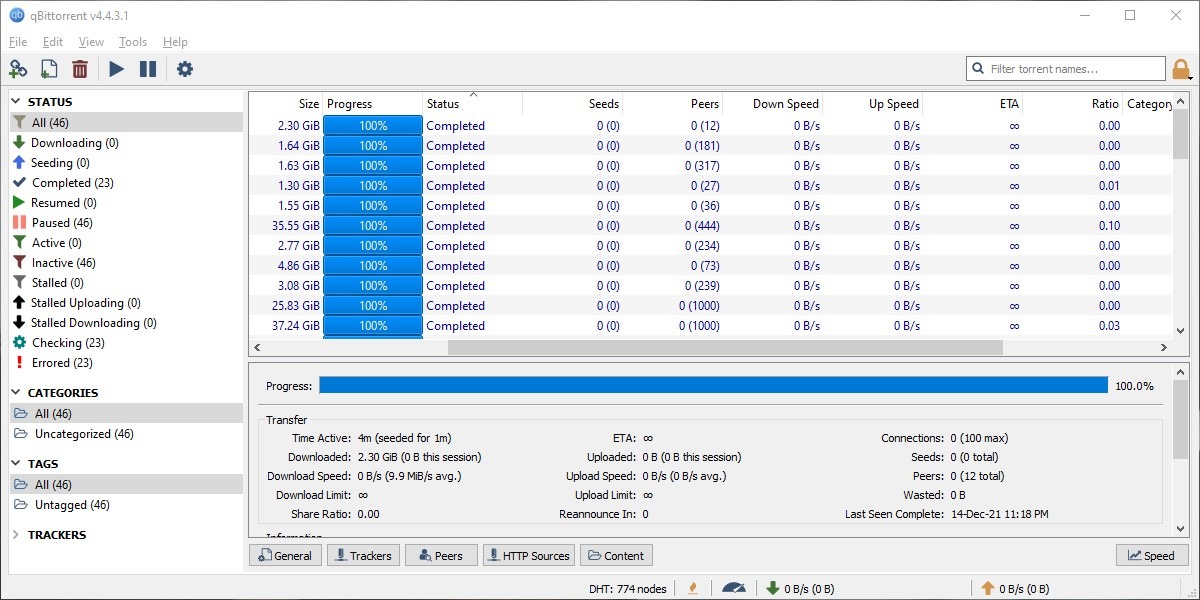The width and height of the screenshot is (1200, 600).
Task: Open the Tools menu
Action: pyautogui.click(x=132, y=41)
